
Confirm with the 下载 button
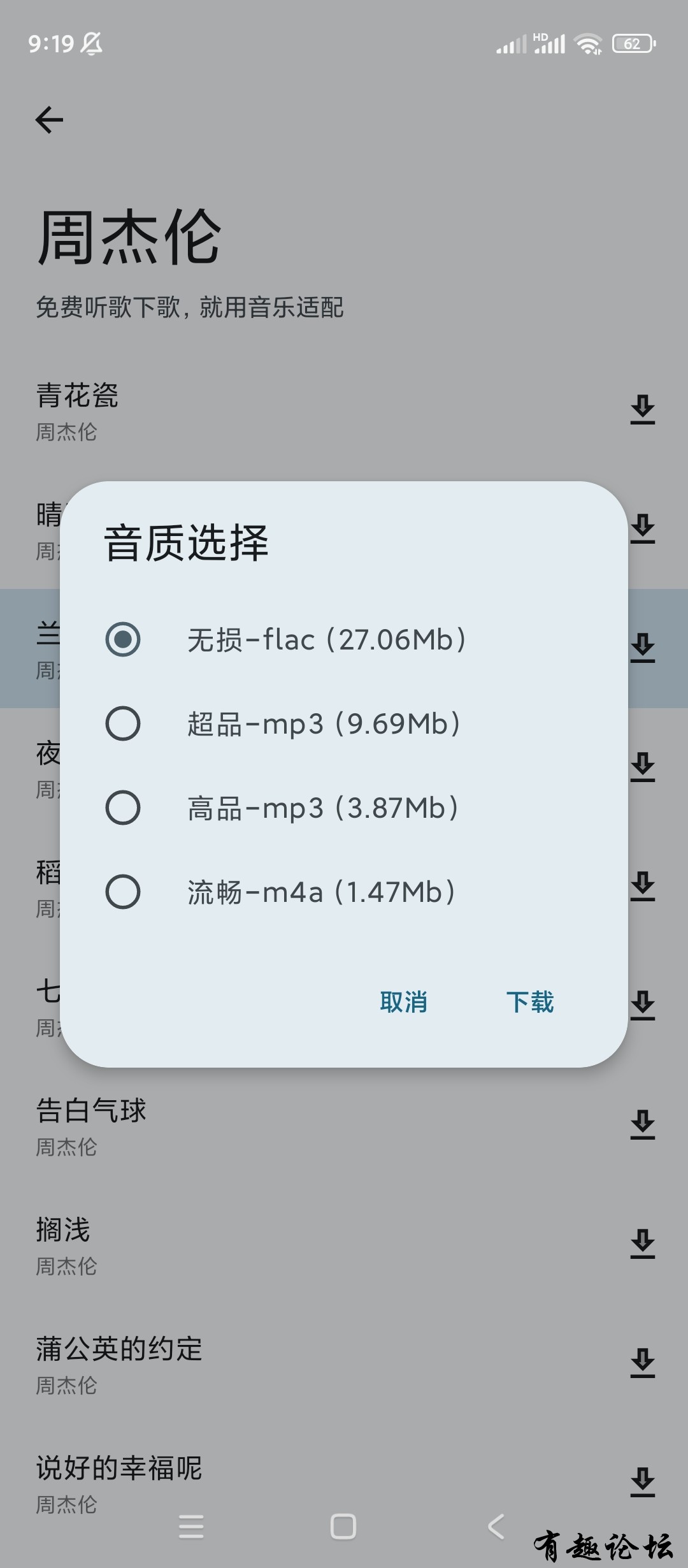530,1002
